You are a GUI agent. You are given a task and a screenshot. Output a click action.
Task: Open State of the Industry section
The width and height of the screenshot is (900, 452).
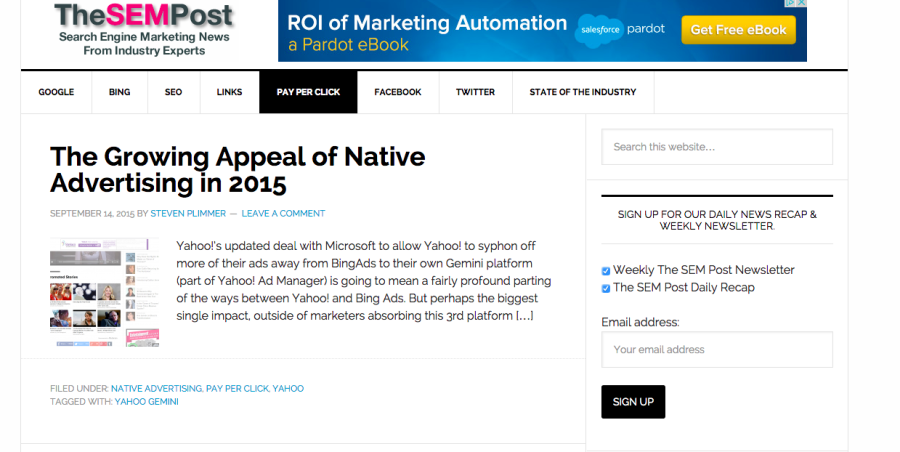pyautogui.click(x=583, y=92)
